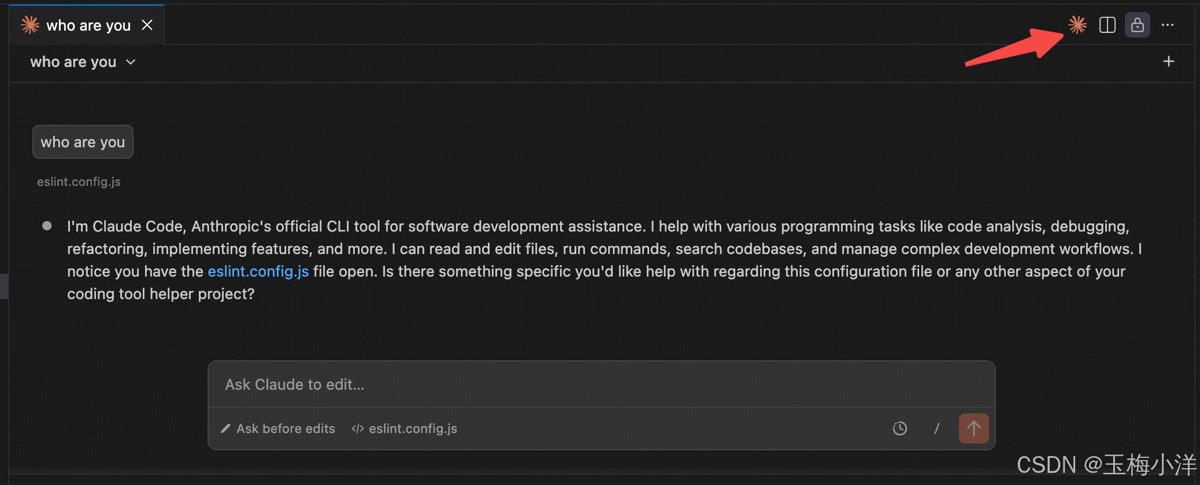Click the grey eslint.config.js label under the user message

(x=79, y=182)
